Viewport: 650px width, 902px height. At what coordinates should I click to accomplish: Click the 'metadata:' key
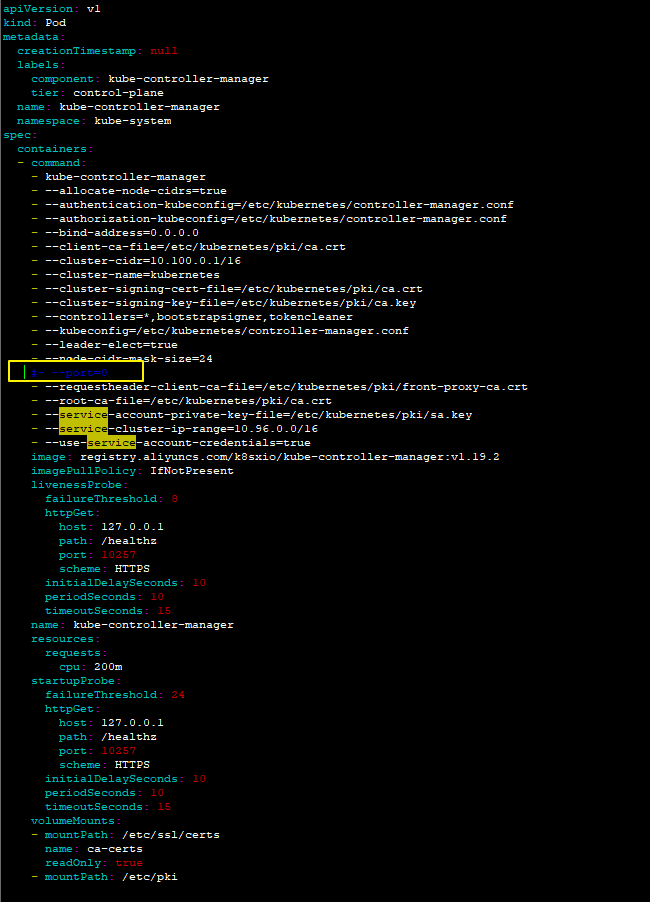point(34,37)
